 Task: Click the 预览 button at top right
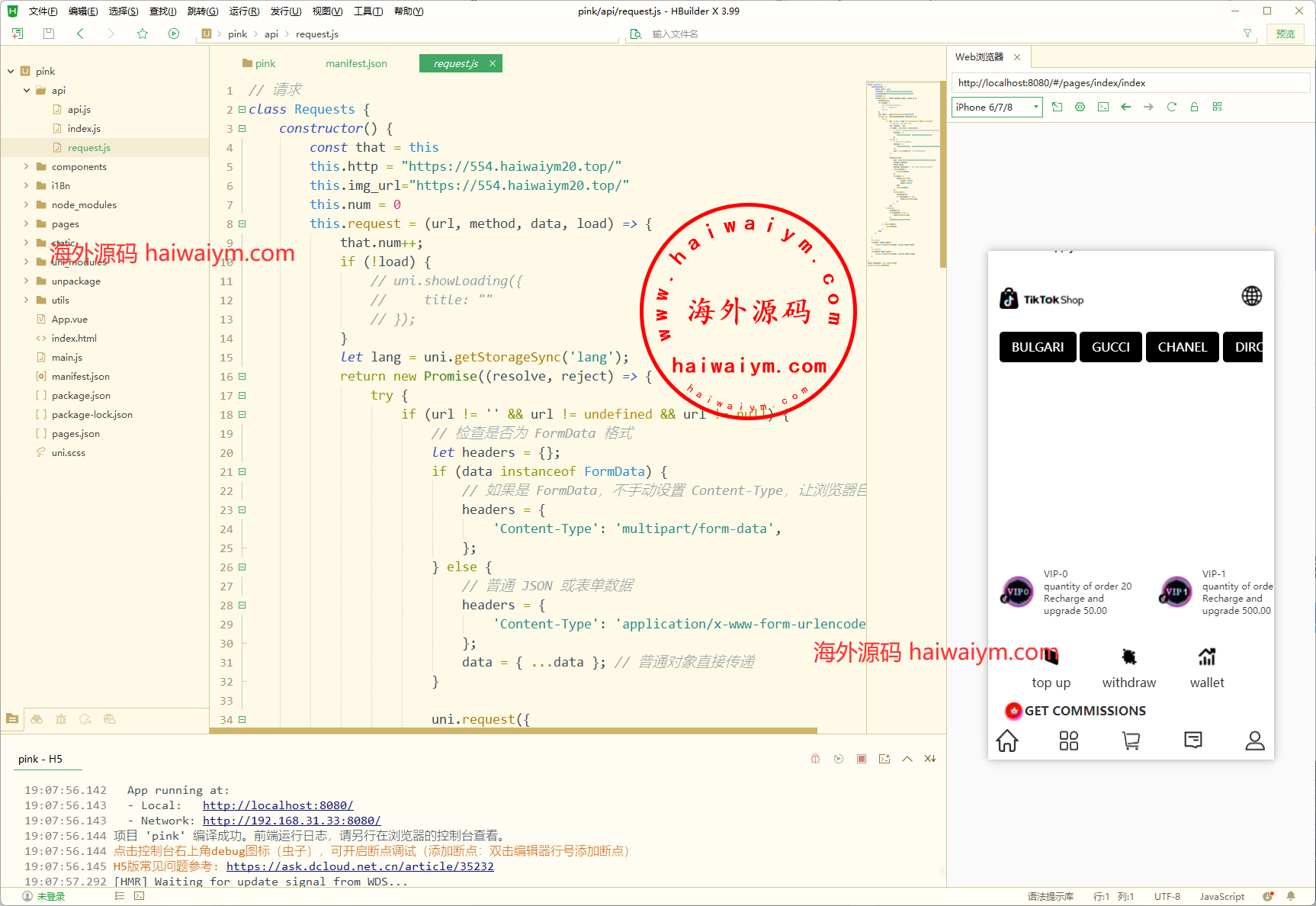1286,34
